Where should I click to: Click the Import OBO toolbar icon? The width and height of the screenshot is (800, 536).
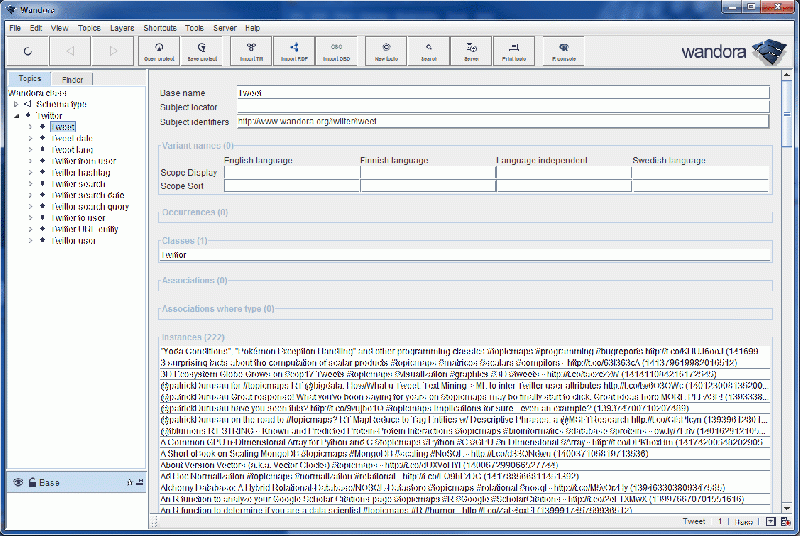(x=336, y=50)
